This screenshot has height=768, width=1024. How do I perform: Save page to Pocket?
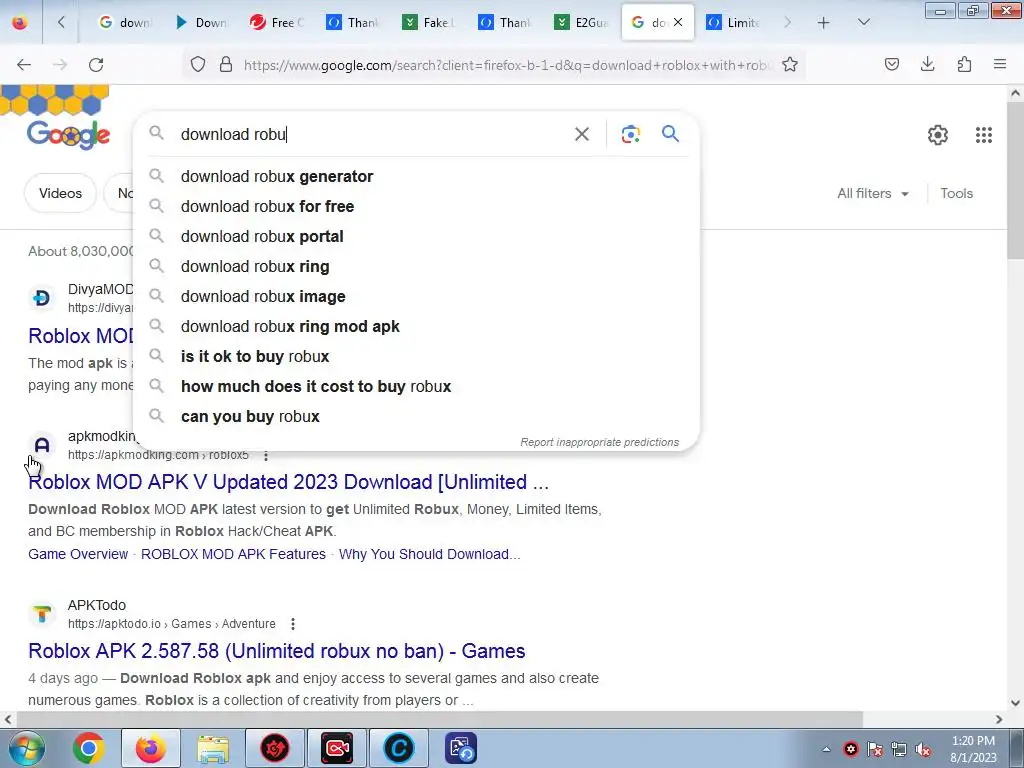tap(891, 64)
